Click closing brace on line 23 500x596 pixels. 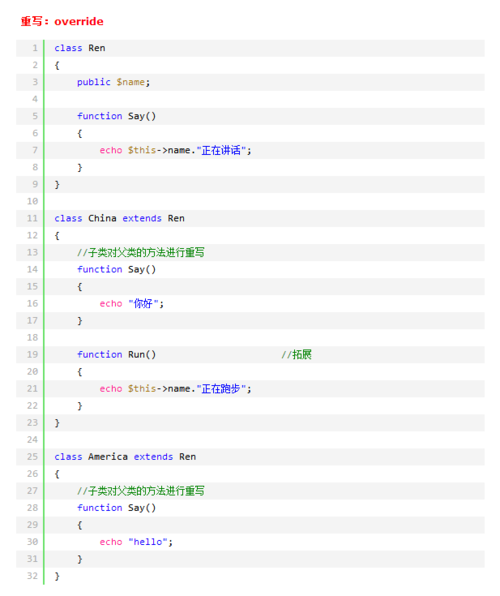point(57,423)
